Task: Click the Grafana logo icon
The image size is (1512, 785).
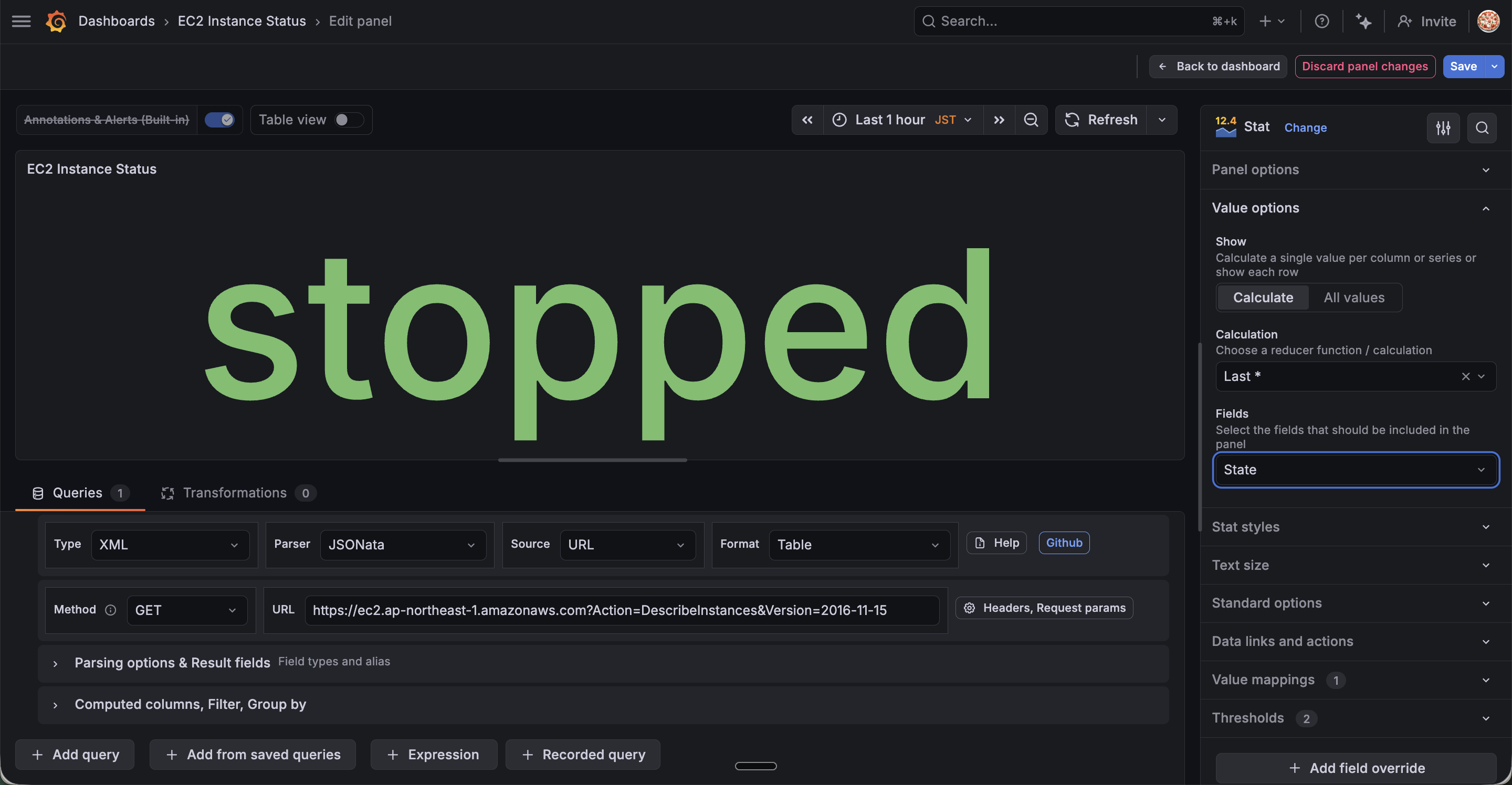Action: coord(56,21)
